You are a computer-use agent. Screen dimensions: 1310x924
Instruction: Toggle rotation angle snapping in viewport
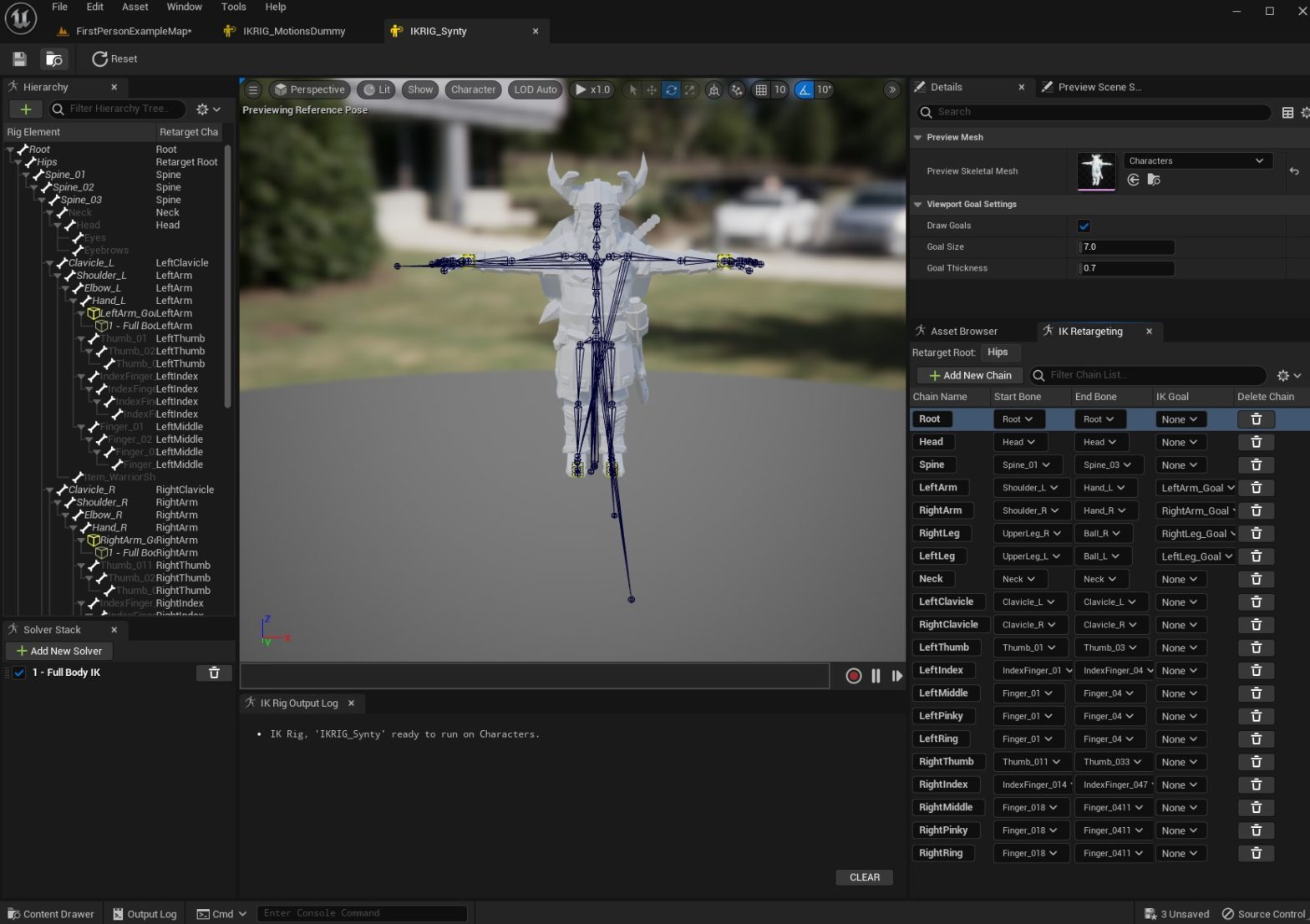pos(804,89)
